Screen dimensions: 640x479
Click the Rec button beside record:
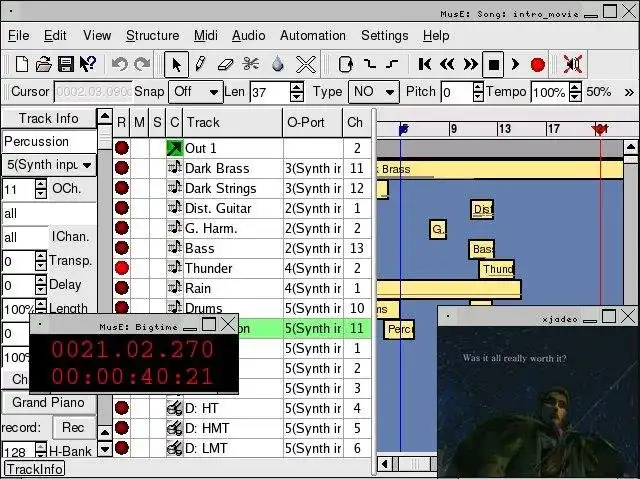pyautogui.click(x=73, y=427)
